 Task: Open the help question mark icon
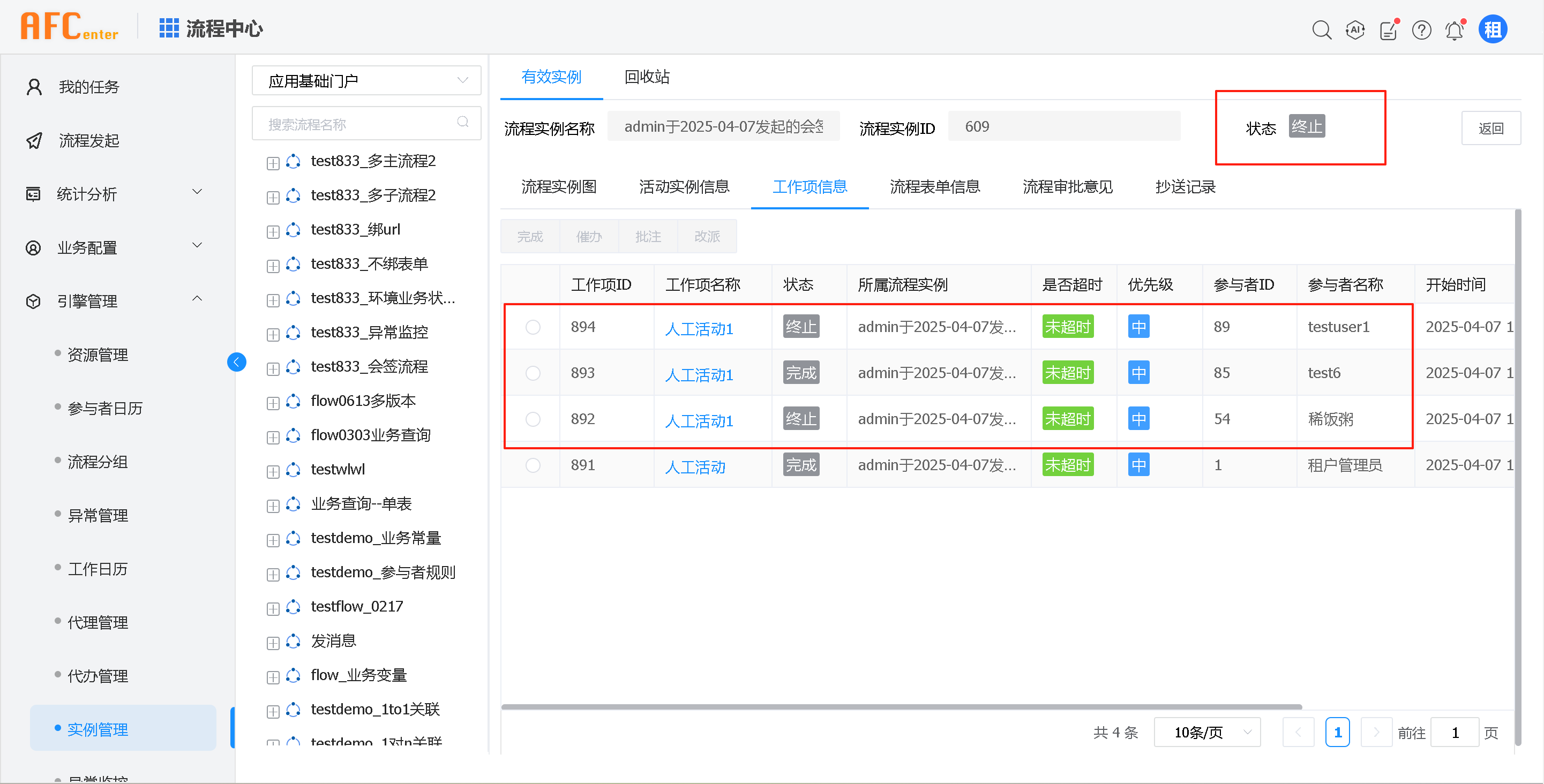1421,29
